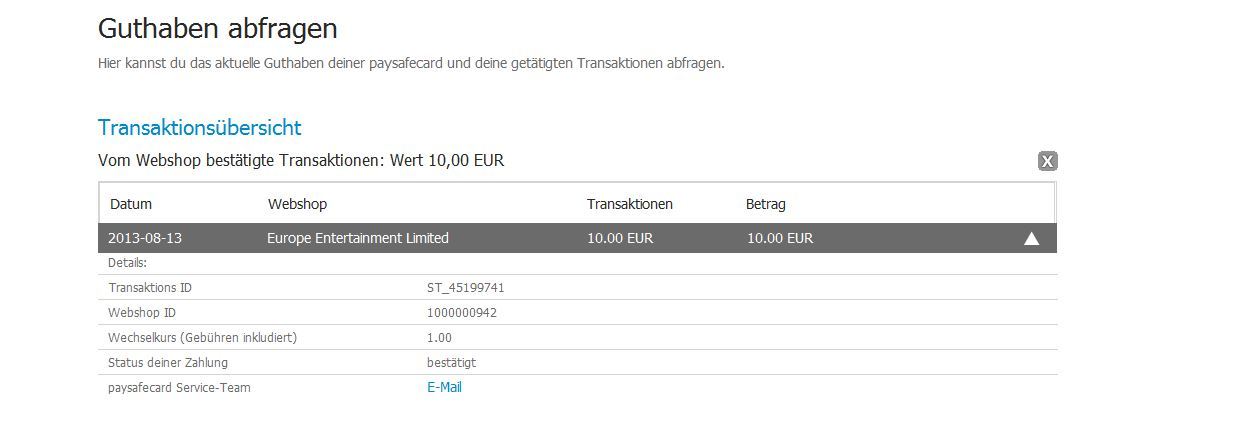Screen dimensions: 1259x432
Task: Close the transaction overview with X icon
Action: [x=1047, y=161]
